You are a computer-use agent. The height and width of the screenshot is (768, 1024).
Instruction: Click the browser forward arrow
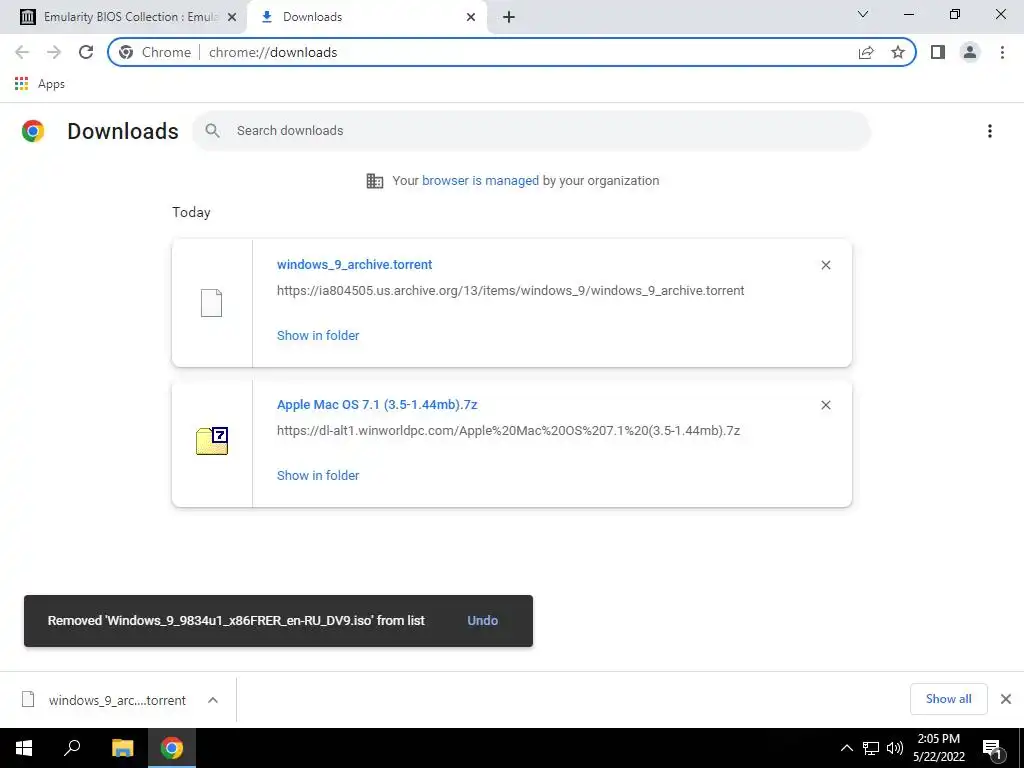coord(54,52)
